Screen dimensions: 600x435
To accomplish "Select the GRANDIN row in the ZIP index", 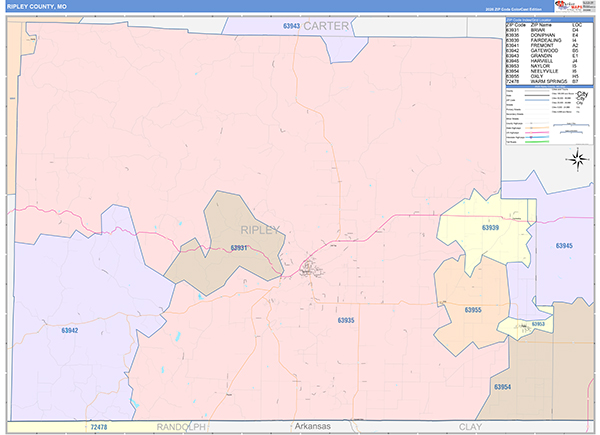I will click(x=543, y=56).
